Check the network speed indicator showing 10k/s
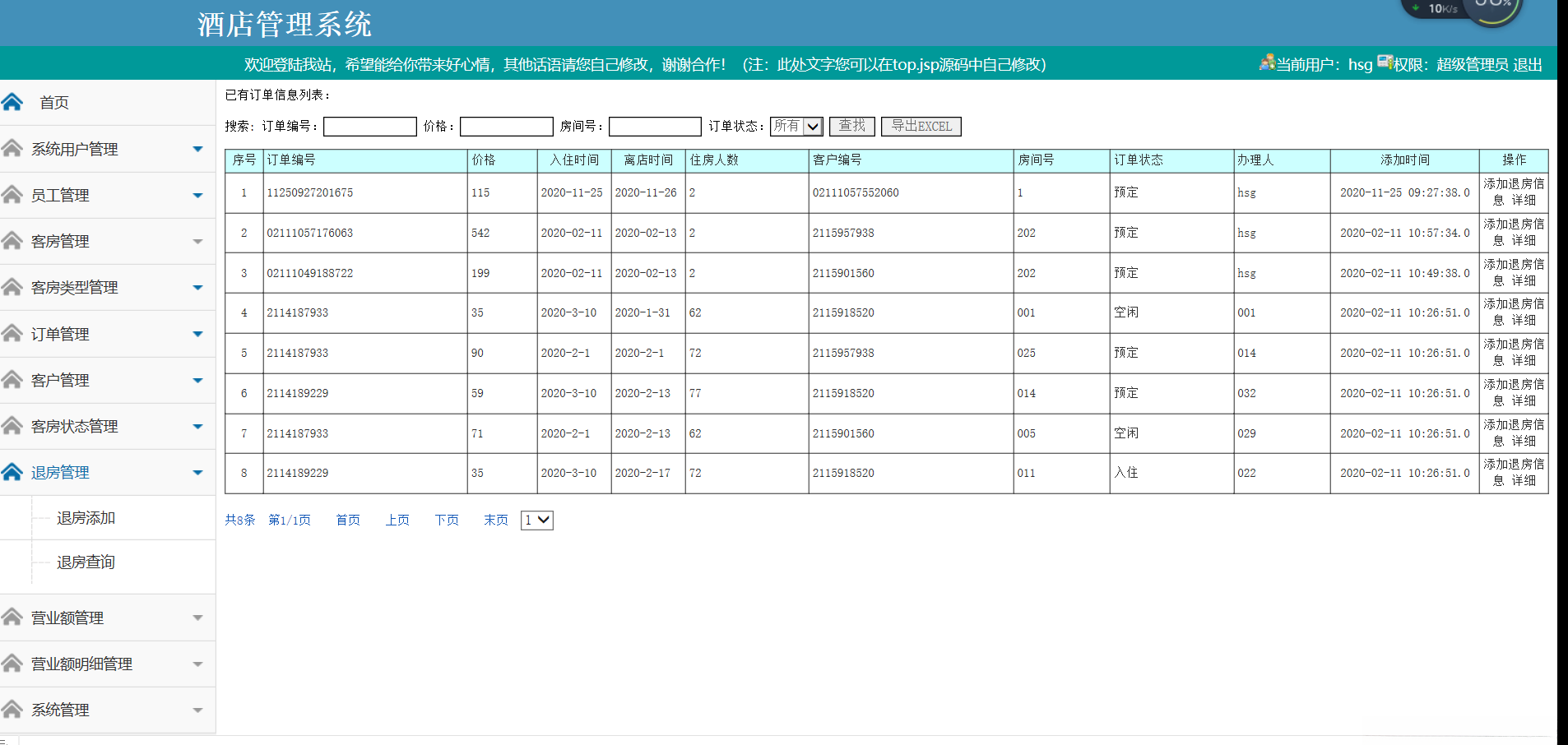The height and width of the screenshot is (745, 1568). tap(1436, 9)
